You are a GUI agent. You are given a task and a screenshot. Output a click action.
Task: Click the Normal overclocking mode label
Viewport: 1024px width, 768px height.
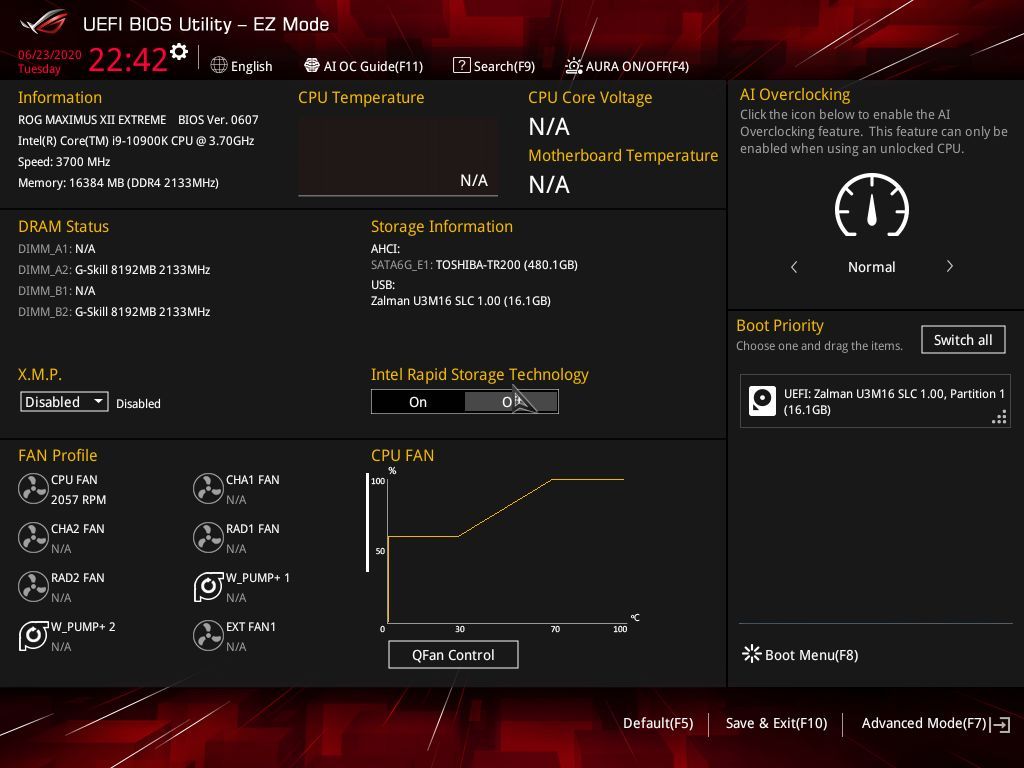[872, 266]
